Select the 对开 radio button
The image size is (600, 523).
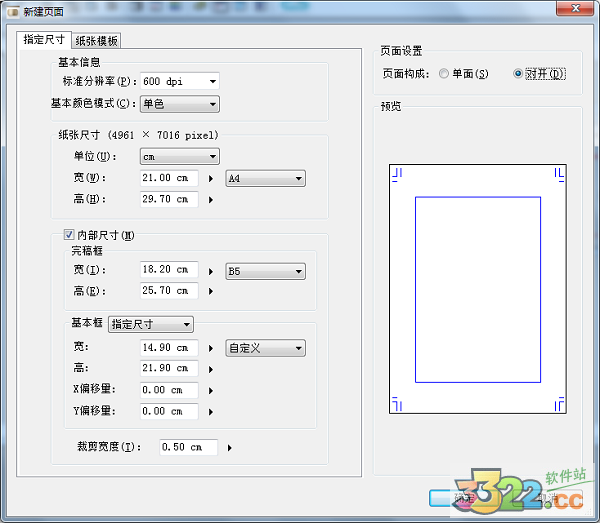[518, 73]
